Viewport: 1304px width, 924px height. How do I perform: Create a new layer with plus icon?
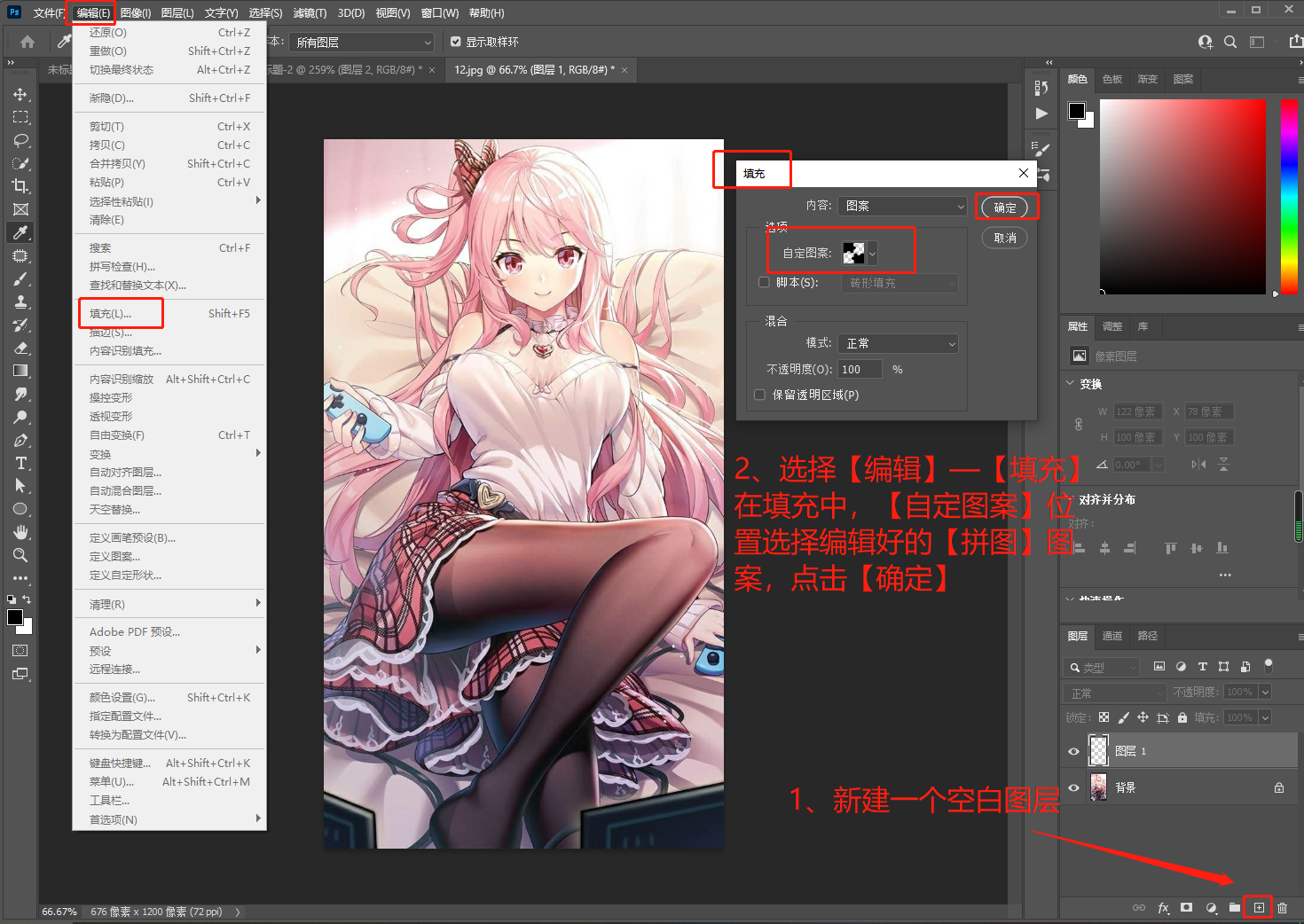[x=1258, y=907]
